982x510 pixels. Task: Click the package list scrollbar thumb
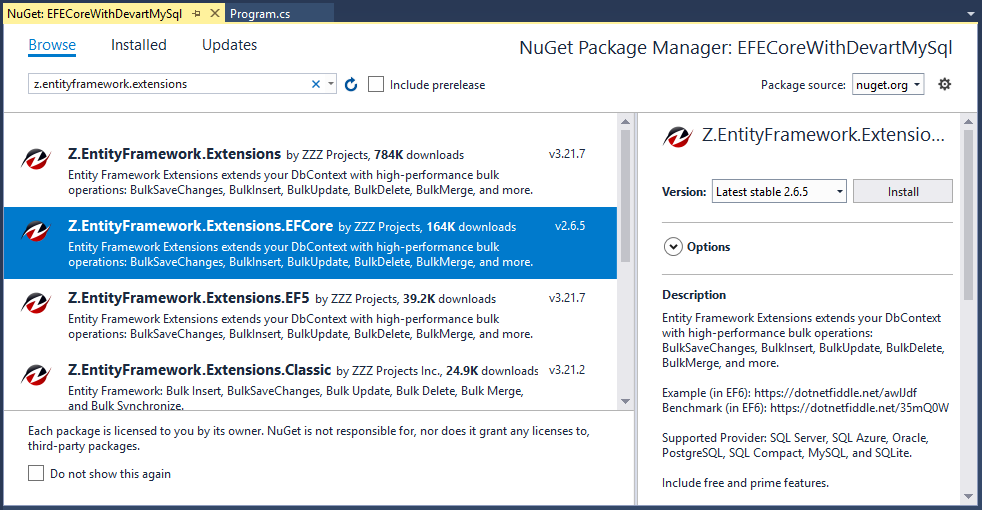625,195
